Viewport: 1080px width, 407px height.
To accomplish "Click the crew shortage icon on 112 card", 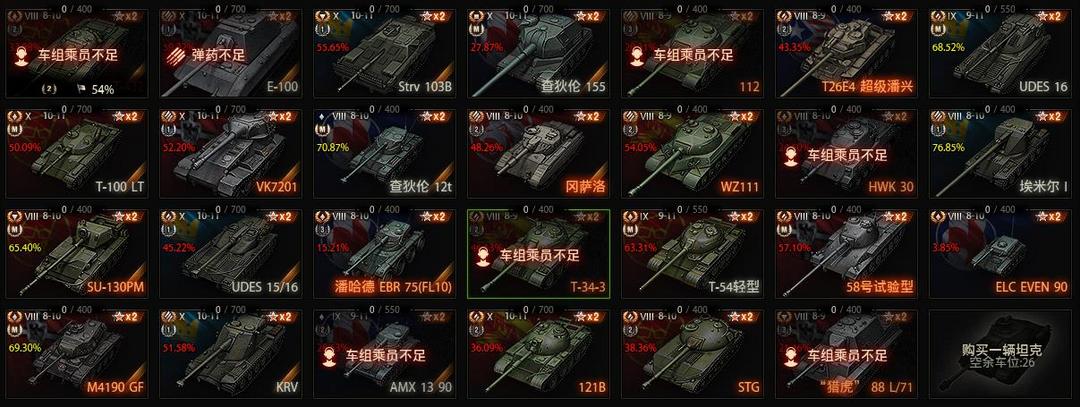I will click(x=637, y=56).
